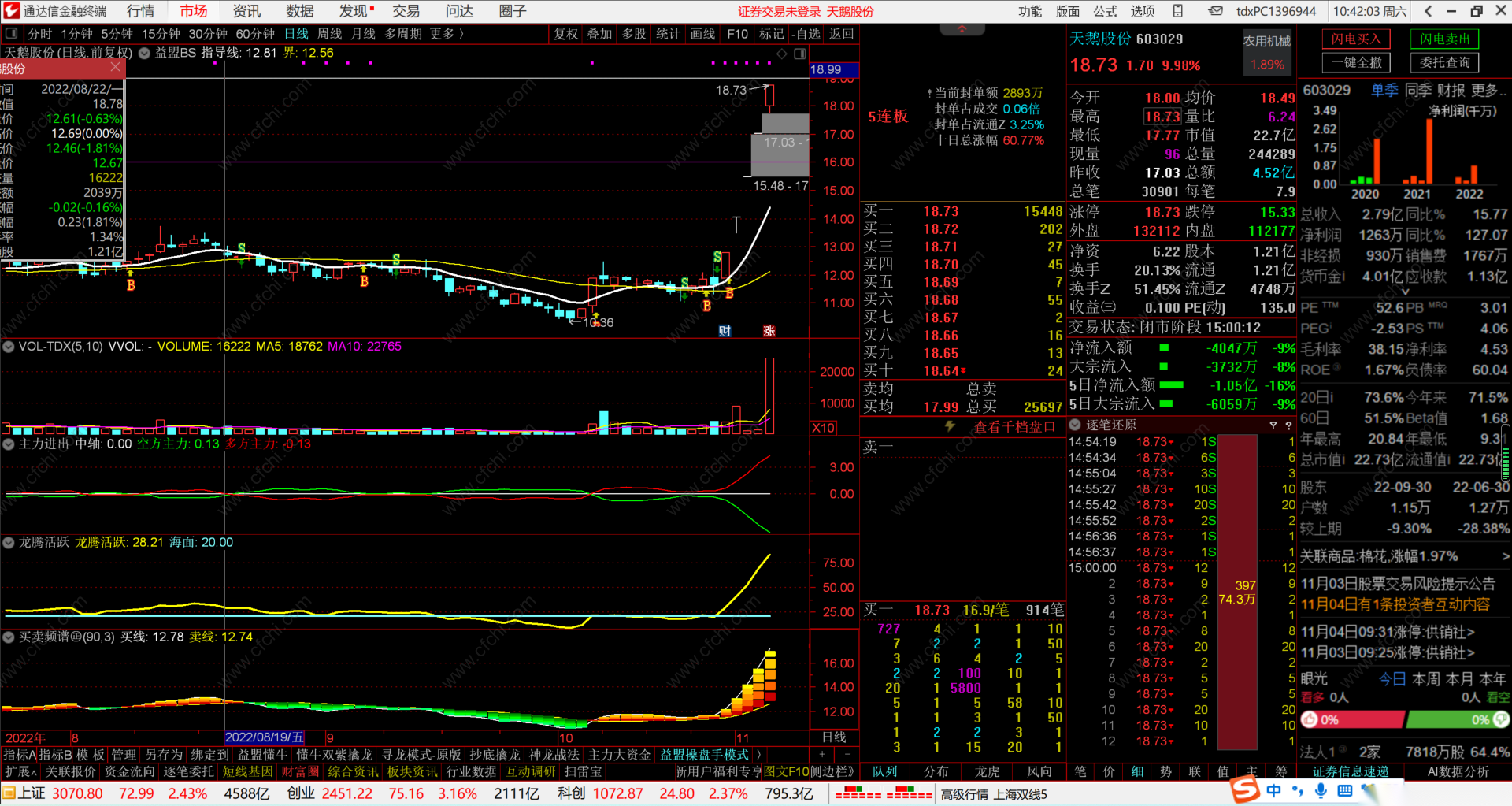Collapse the panel with the red up chevron

click(962, 28)
